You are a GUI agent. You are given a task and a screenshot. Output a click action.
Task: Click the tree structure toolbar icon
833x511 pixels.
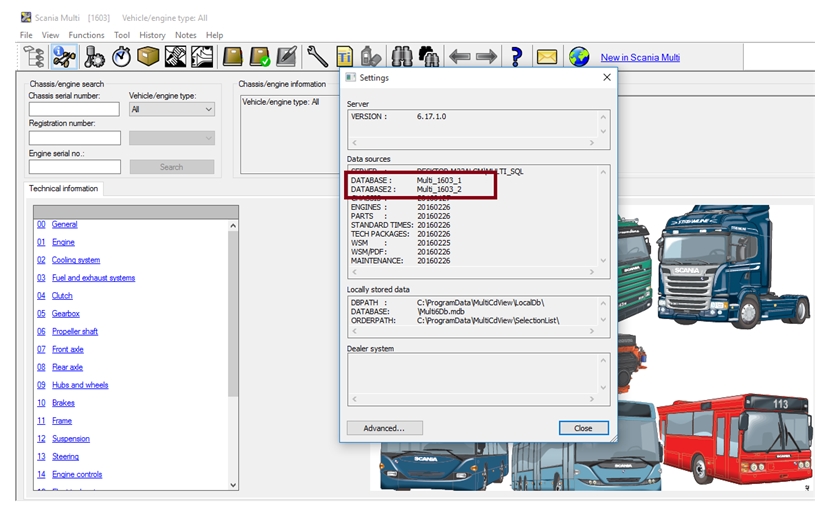[x=34, y=56]
